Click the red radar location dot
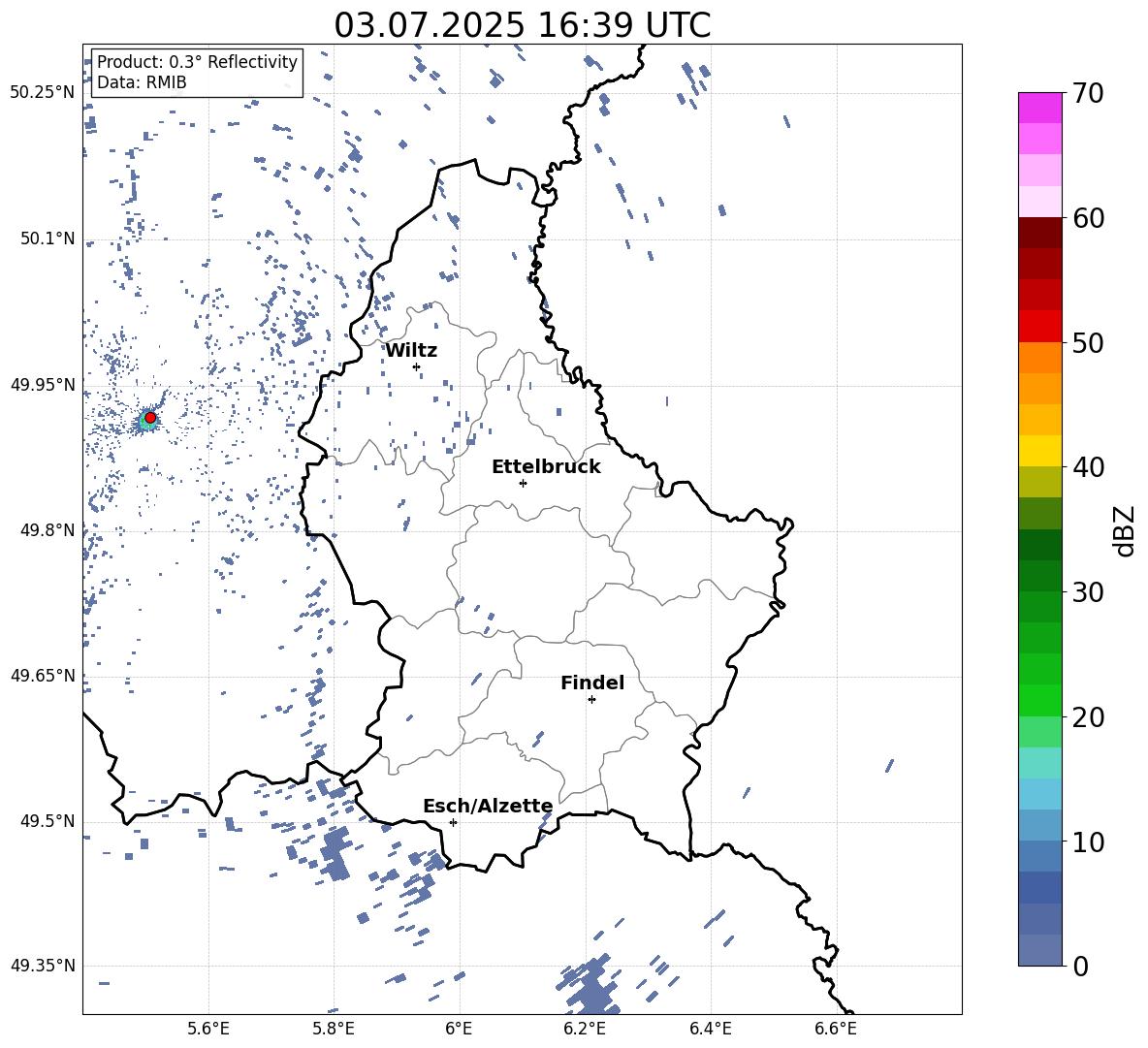Viewport: 1148px width, 1048px height. [150, 418]
